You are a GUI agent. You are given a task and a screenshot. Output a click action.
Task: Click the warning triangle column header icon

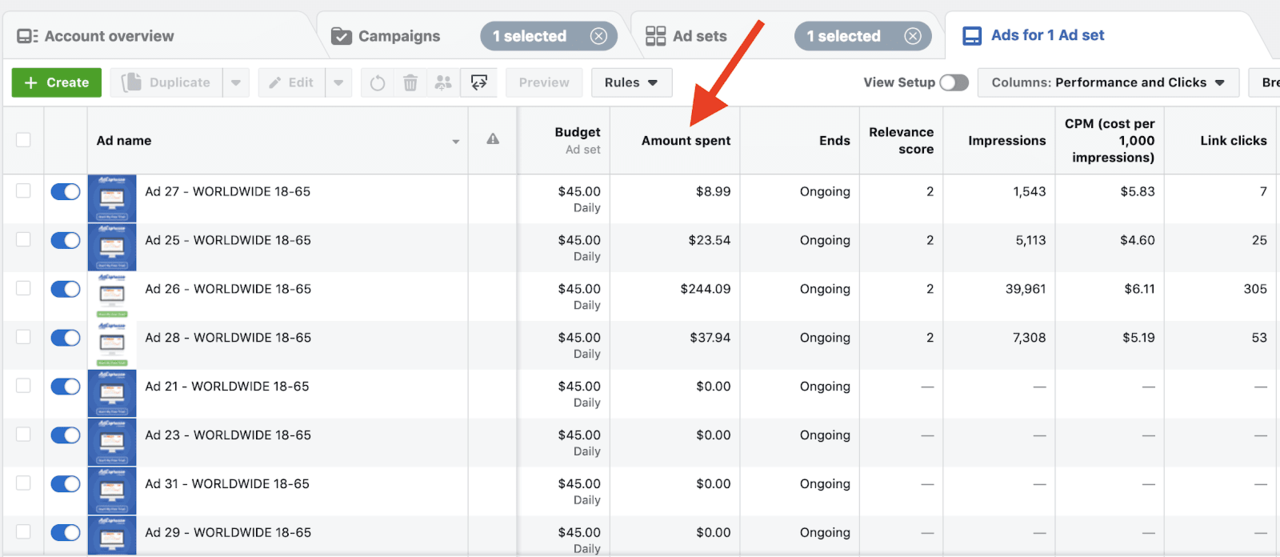click(492, 140)
